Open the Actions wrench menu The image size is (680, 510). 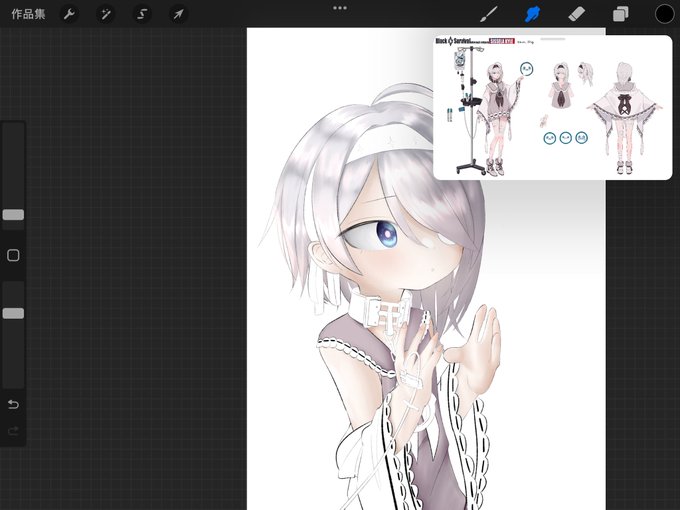pyautogui.click(x=69, y=14)
